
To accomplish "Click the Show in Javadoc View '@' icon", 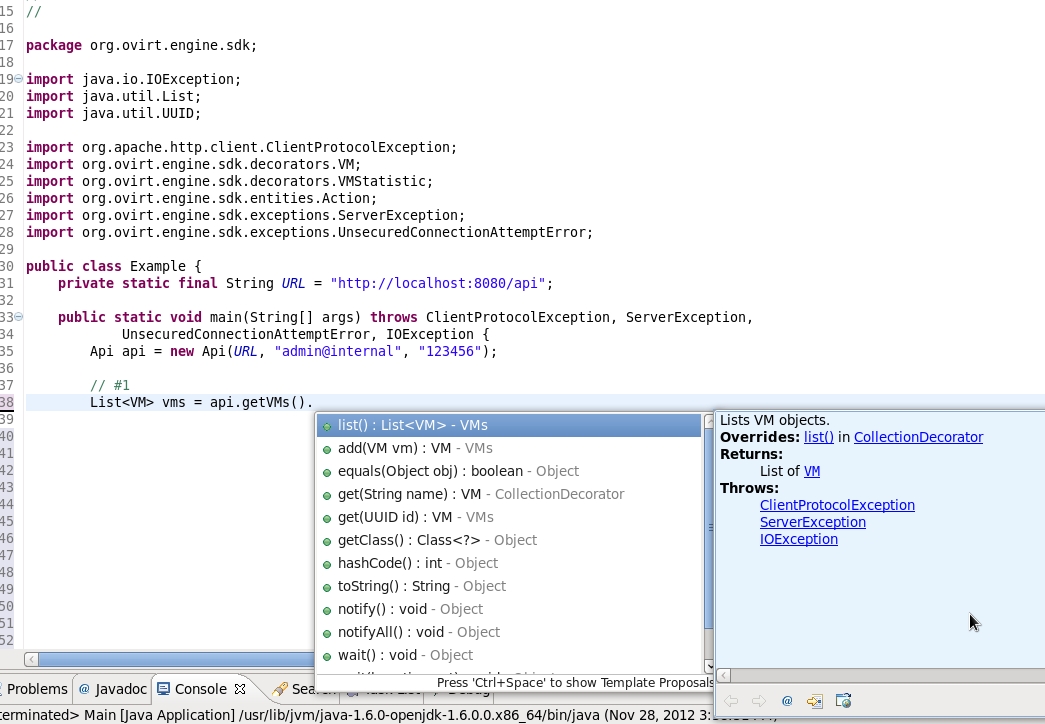I will [787, 701].
